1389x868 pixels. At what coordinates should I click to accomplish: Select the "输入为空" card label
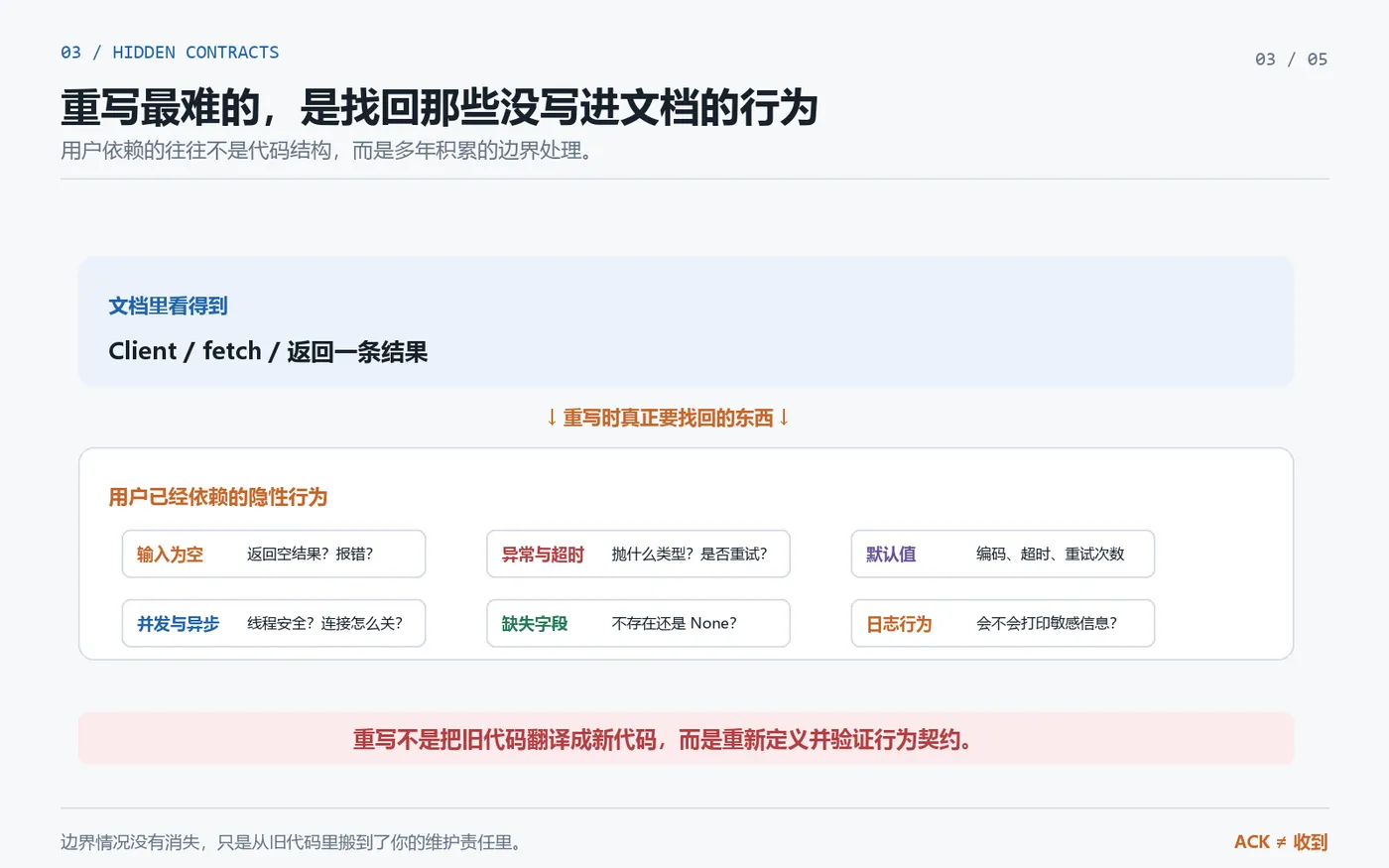coord(170,555)
